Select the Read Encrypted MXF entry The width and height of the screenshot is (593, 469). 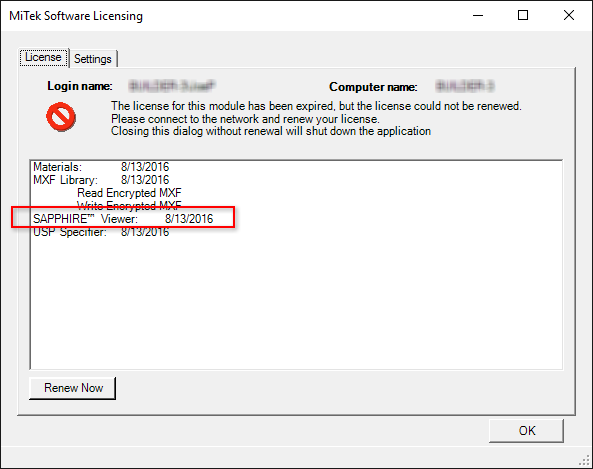pyautogui.click(x=129, y=193)
